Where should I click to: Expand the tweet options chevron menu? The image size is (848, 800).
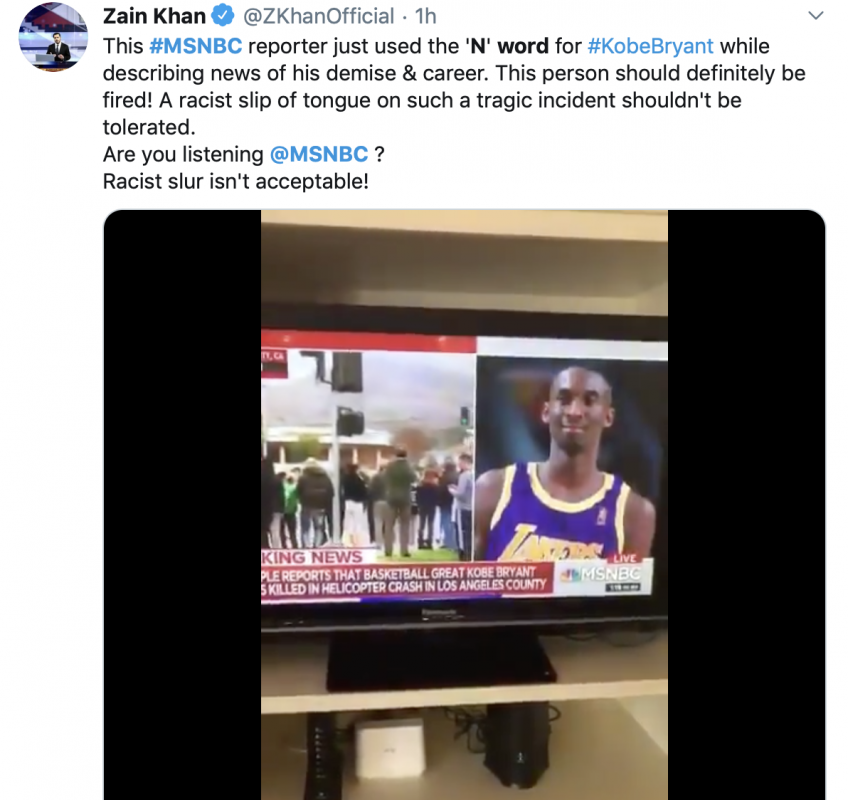tap(816, 16)
